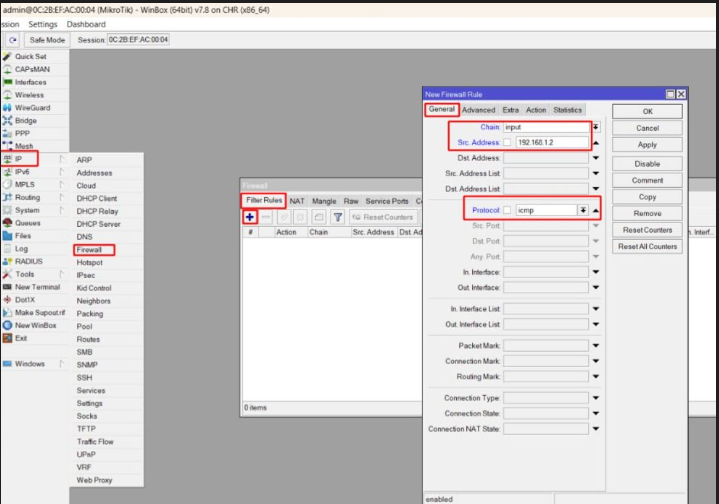Click the Comment button
The height and width of the screenshot is (504, 719).
click(x=647, y=180)
